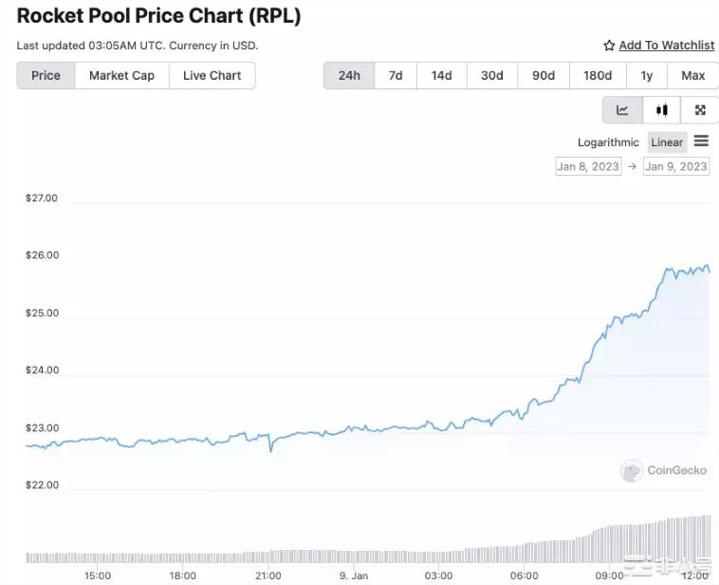Toggle the Linear scale
The height and width of the screenshot is (585, 719).
[x=667, y=143]
